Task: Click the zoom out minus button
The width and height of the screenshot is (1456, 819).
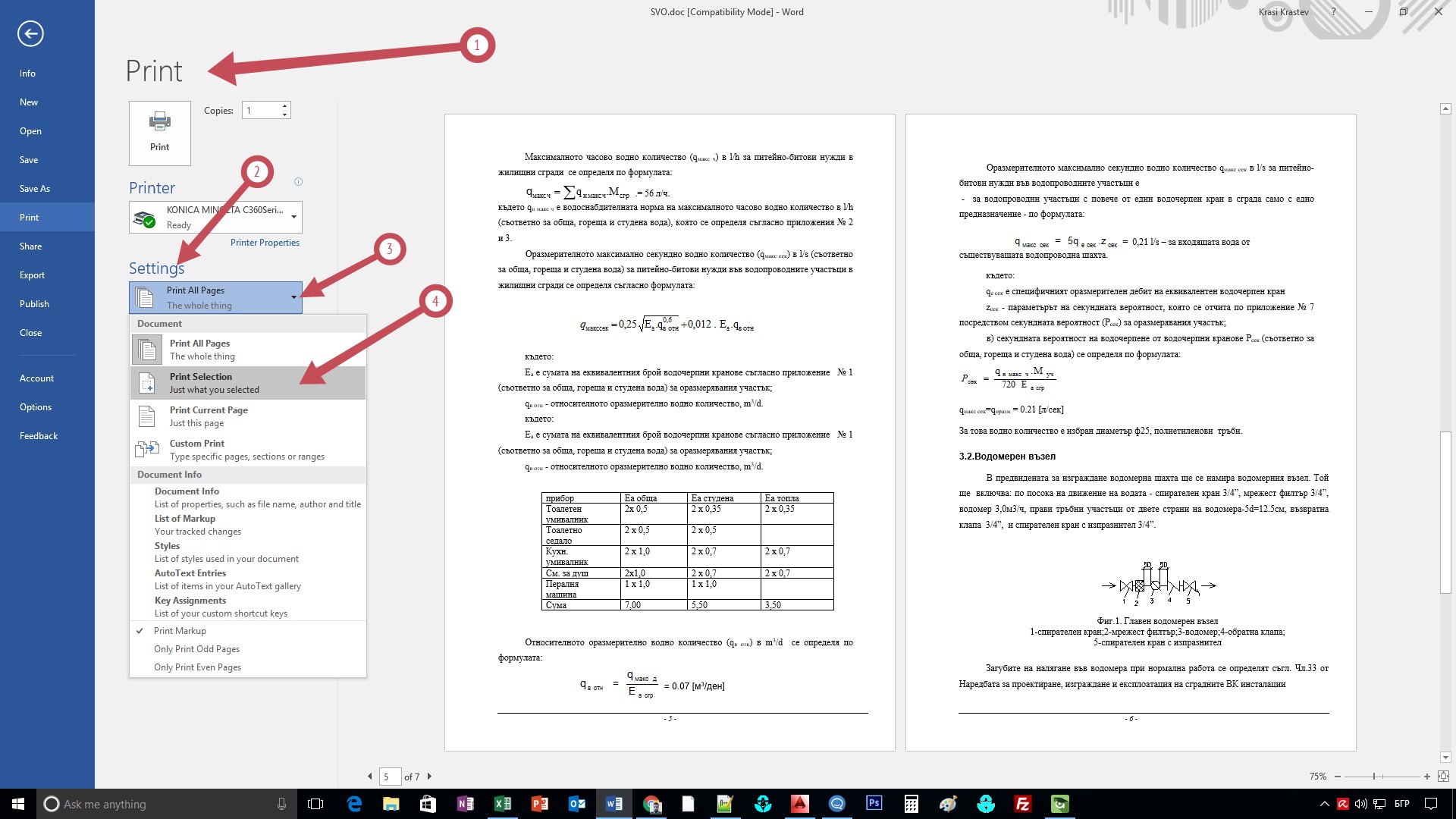Action: (1338, 776)
